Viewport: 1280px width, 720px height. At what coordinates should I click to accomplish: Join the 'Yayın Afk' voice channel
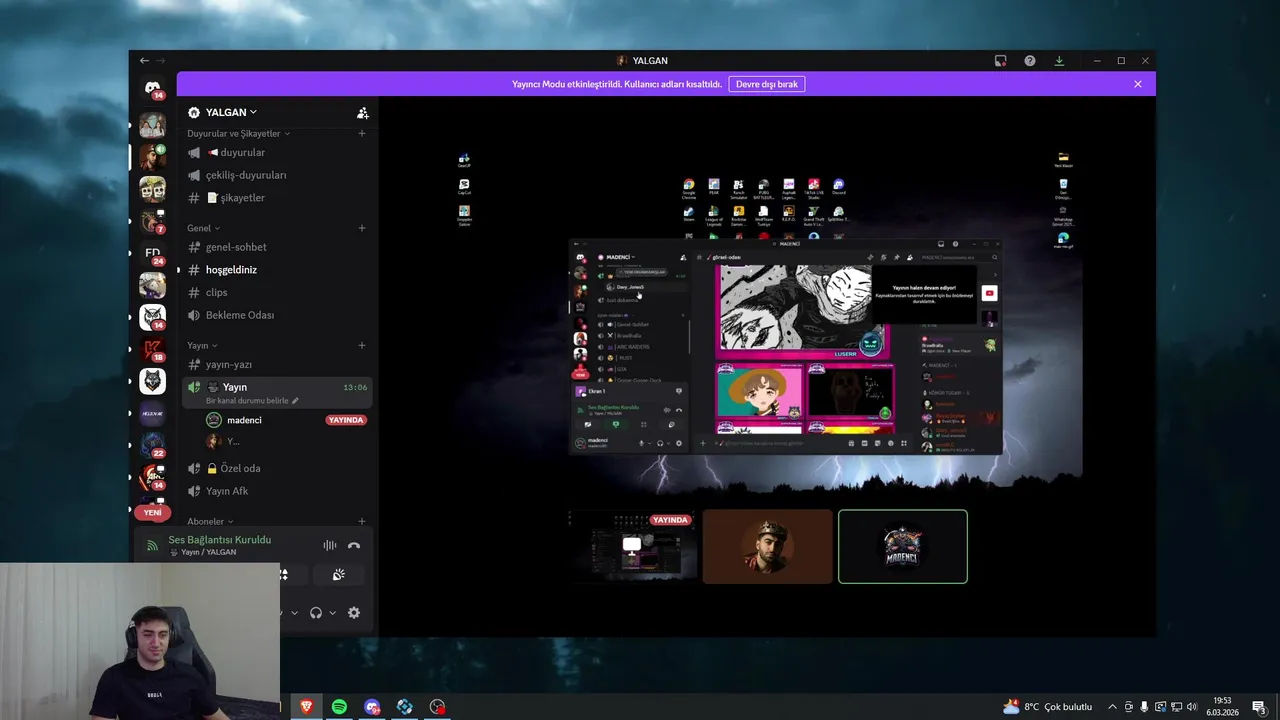tap(277, 491)
